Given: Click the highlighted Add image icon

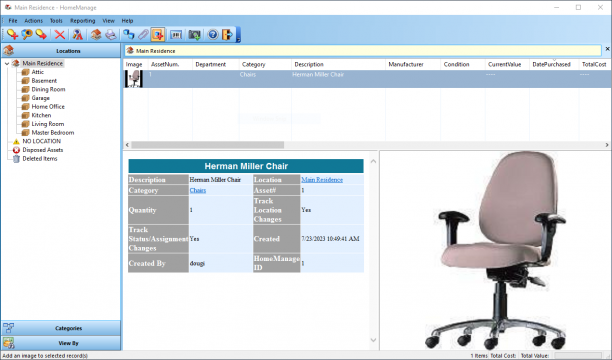Looking at the screenshot, I should click(158, 35).
